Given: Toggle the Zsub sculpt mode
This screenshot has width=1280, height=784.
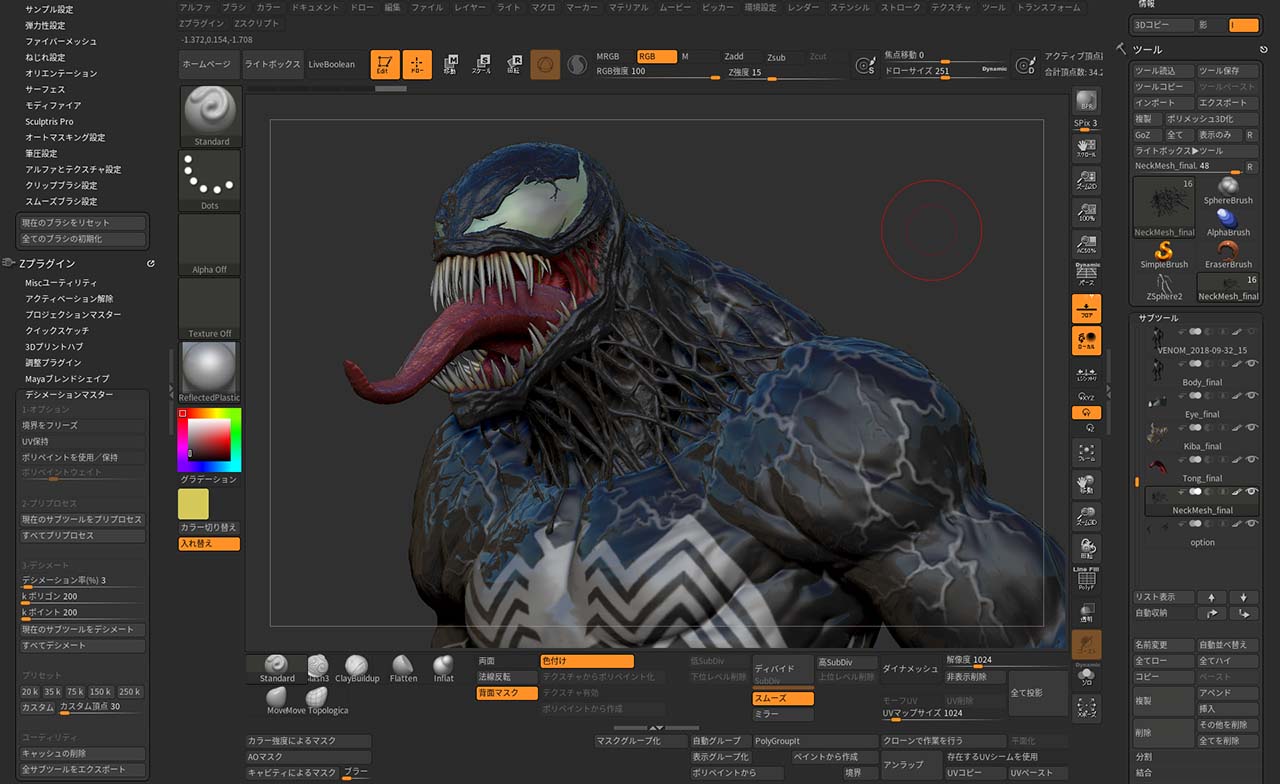Looking at the screenshot, I should [777, 57].
